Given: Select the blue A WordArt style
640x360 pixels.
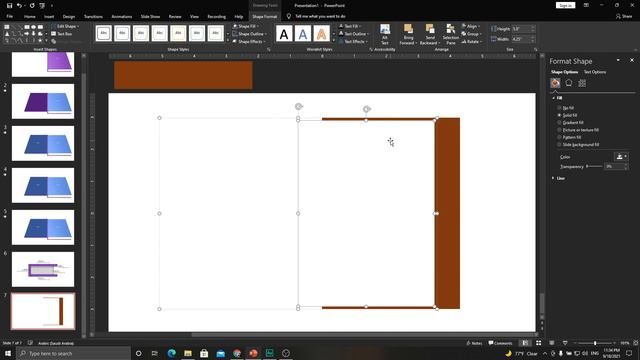Looking at the screenshot, I should pyautogui.click(x=303, y=34).
